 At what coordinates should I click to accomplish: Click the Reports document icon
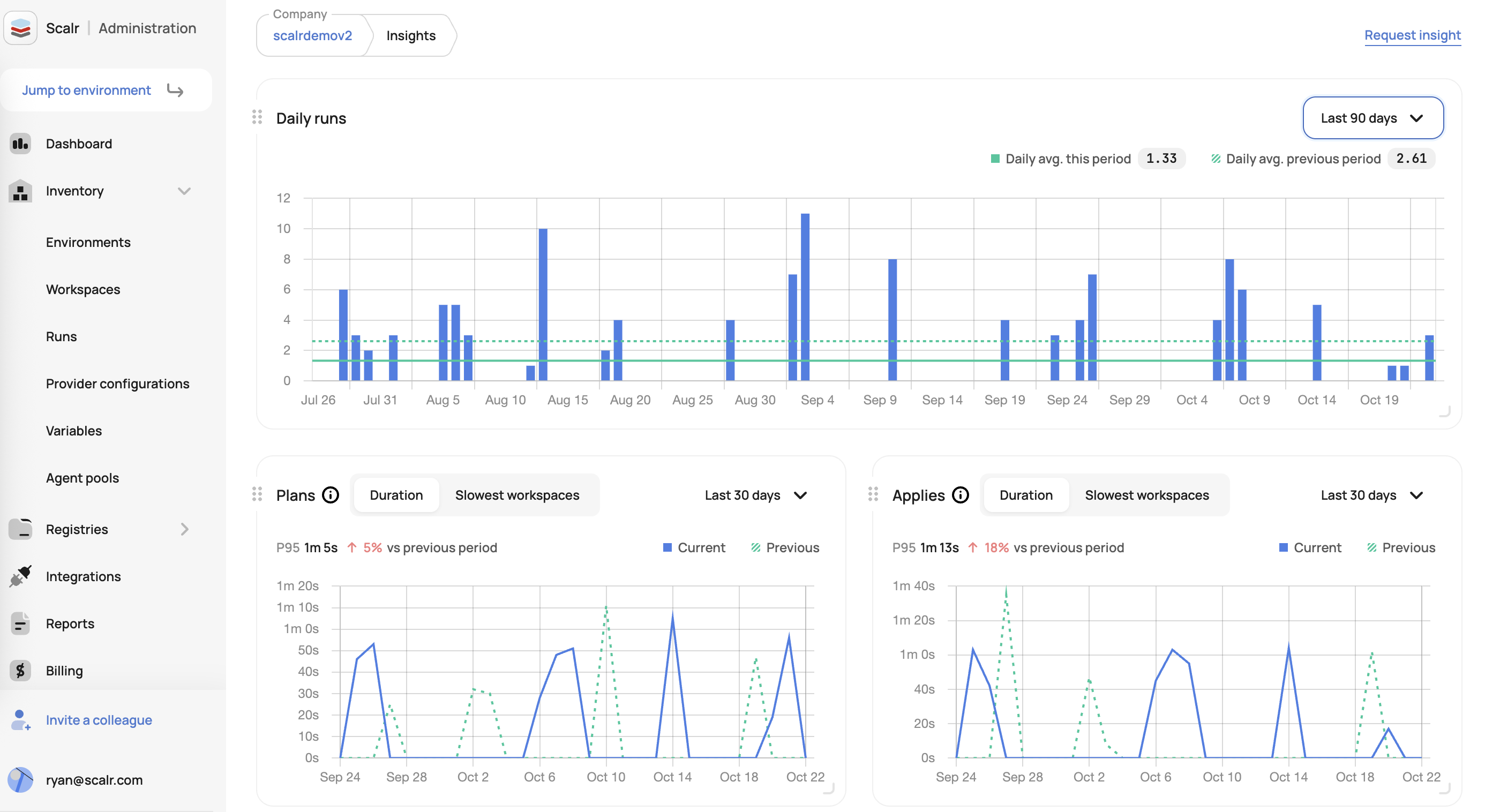click(20, 623)
